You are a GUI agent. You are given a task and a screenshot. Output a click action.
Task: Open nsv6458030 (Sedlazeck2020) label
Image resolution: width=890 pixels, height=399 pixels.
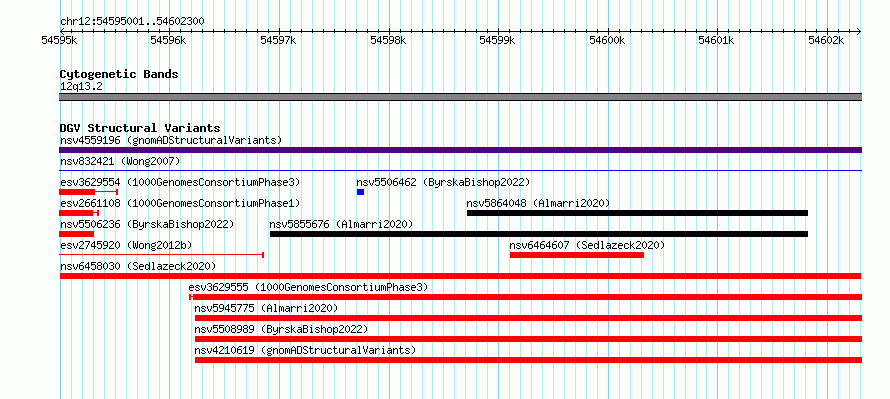pyautogui.click(x=138, y=266)
